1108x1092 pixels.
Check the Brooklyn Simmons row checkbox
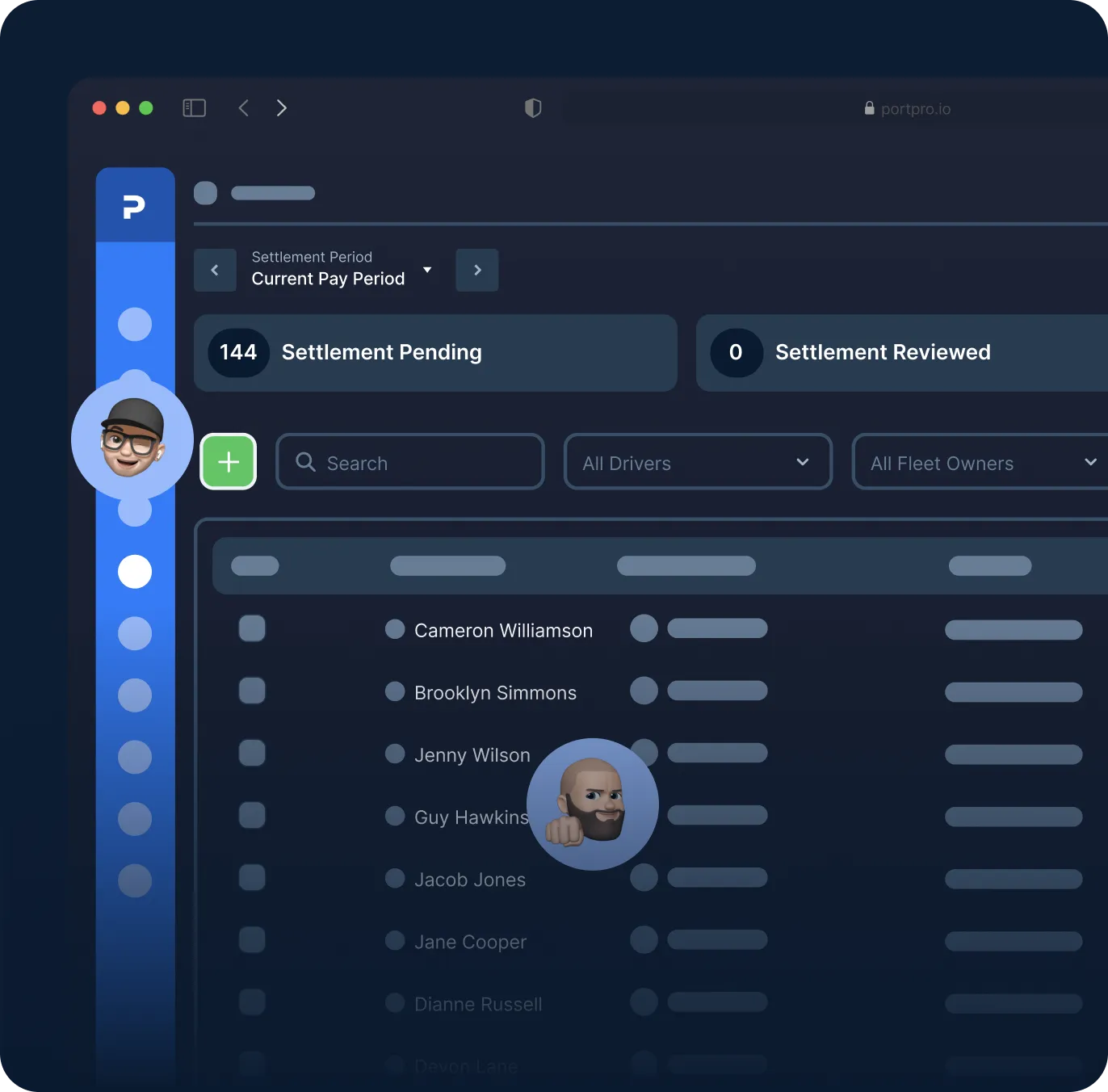coord(252,691)
